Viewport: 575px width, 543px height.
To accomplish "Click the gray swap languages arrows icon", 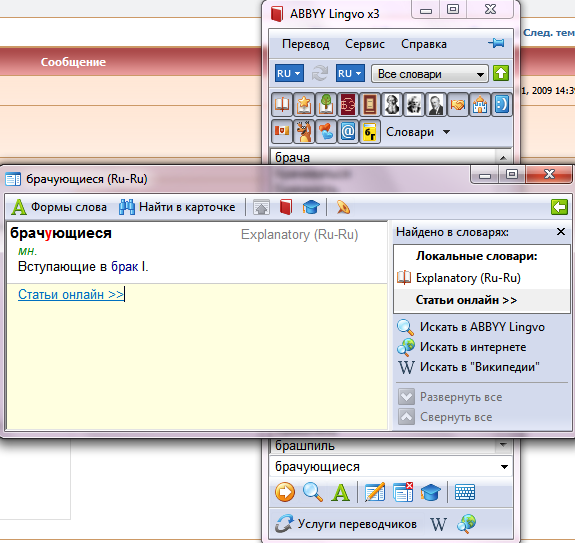I will (320, 73).
